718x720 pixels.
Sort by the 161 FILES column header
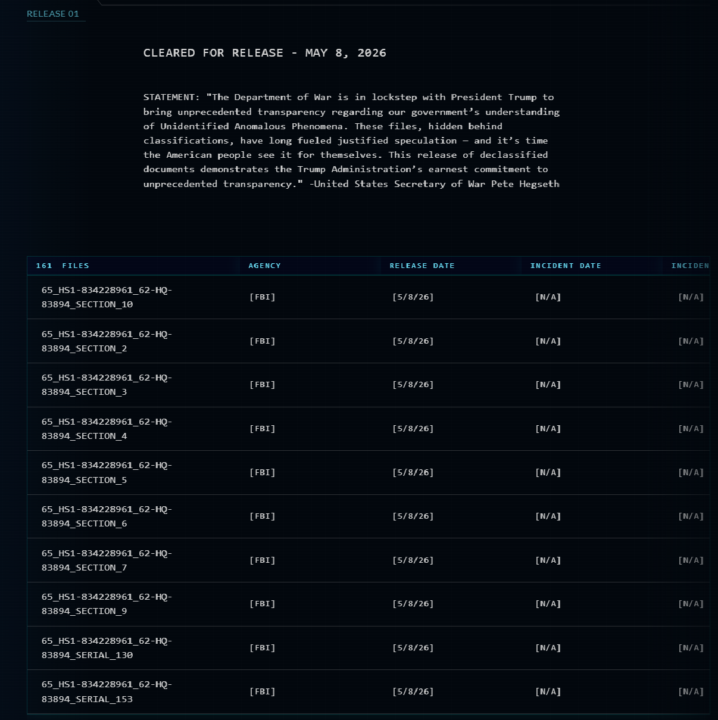tap(62, 265)
